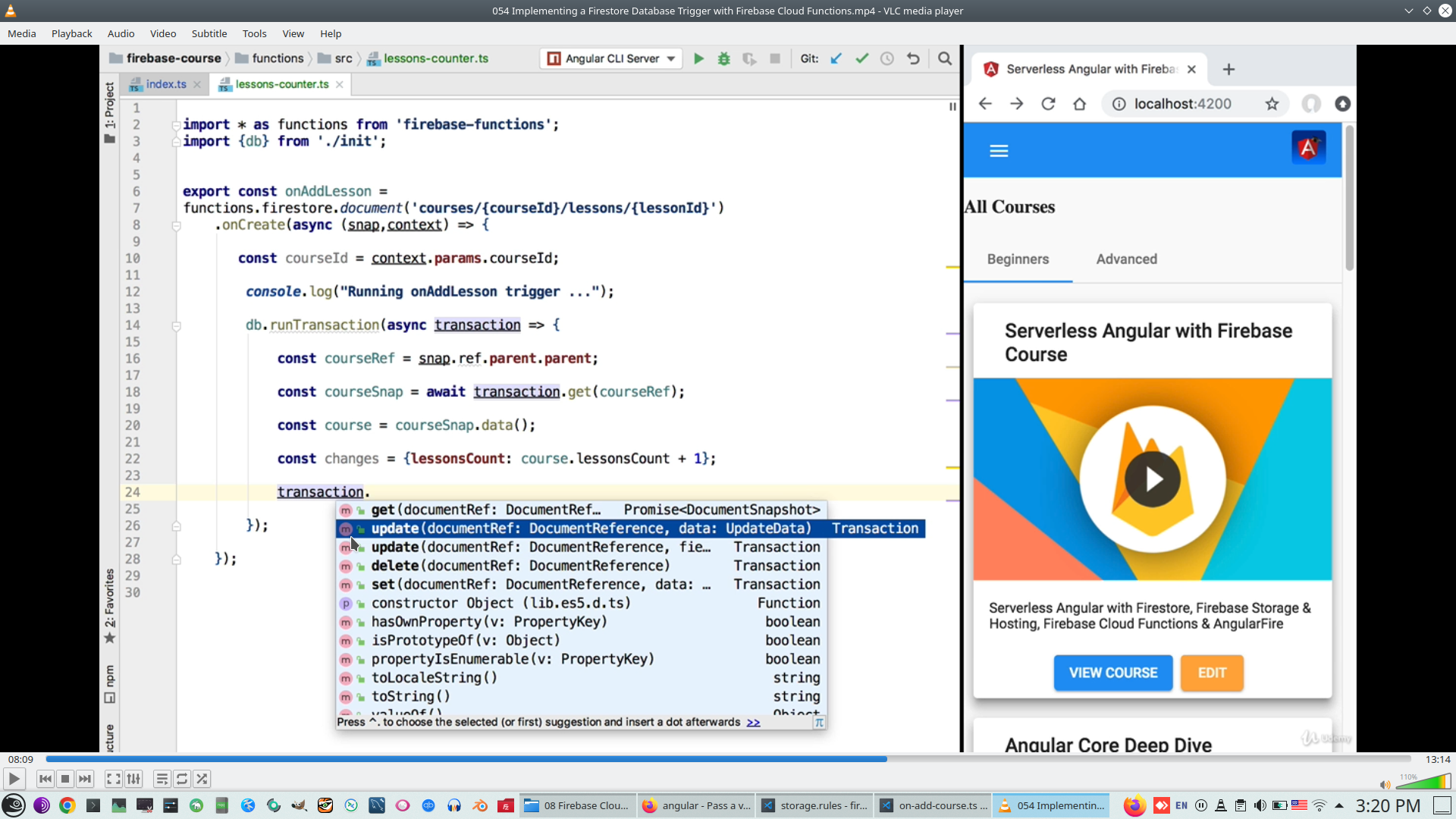The image size is (1456, 819).
Task: Open the Angular CLI Server configuration dropdown
Action: point(670,58)
